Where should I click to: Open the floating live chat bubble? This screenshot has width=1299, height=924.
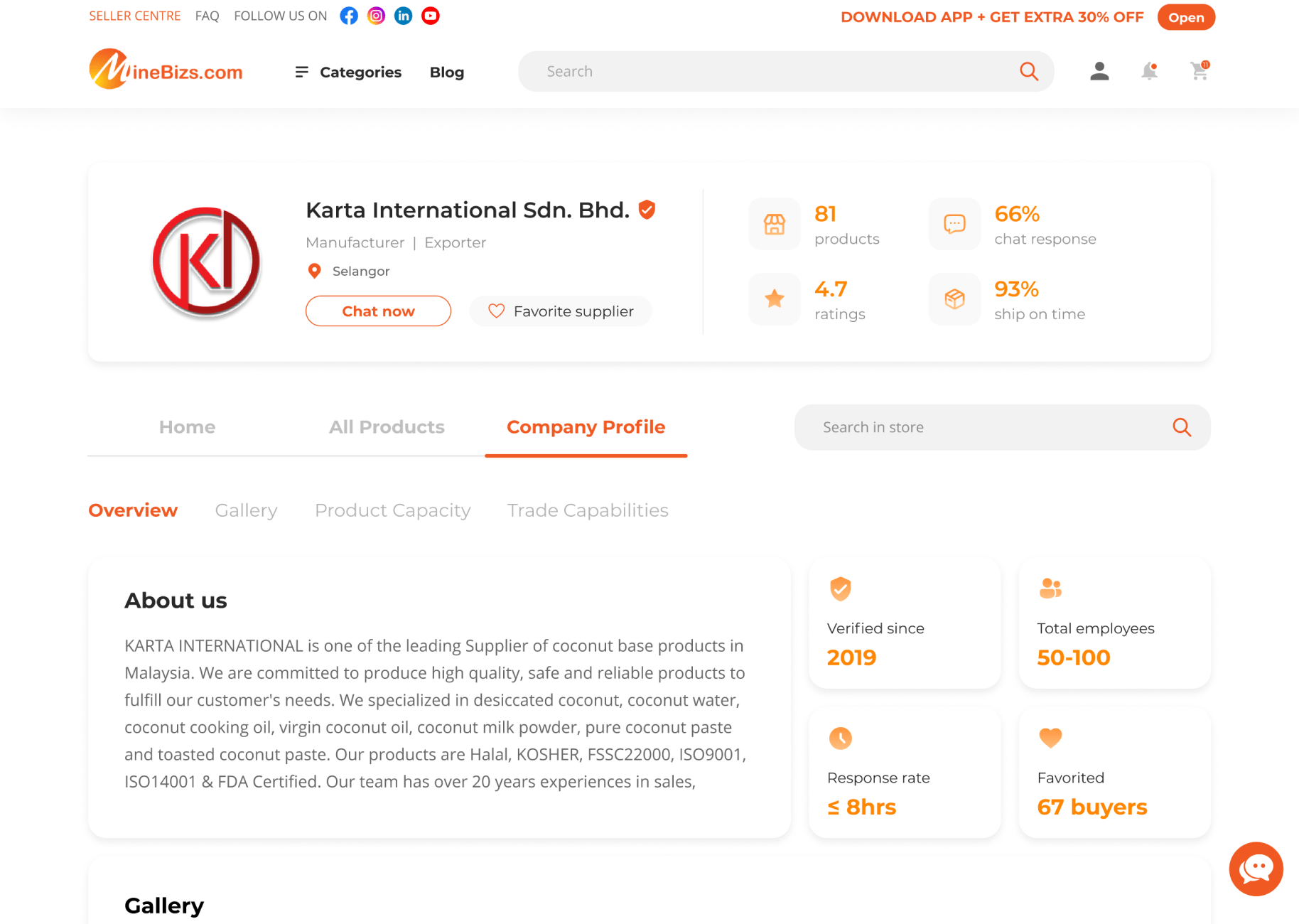tap(1256, 869)
